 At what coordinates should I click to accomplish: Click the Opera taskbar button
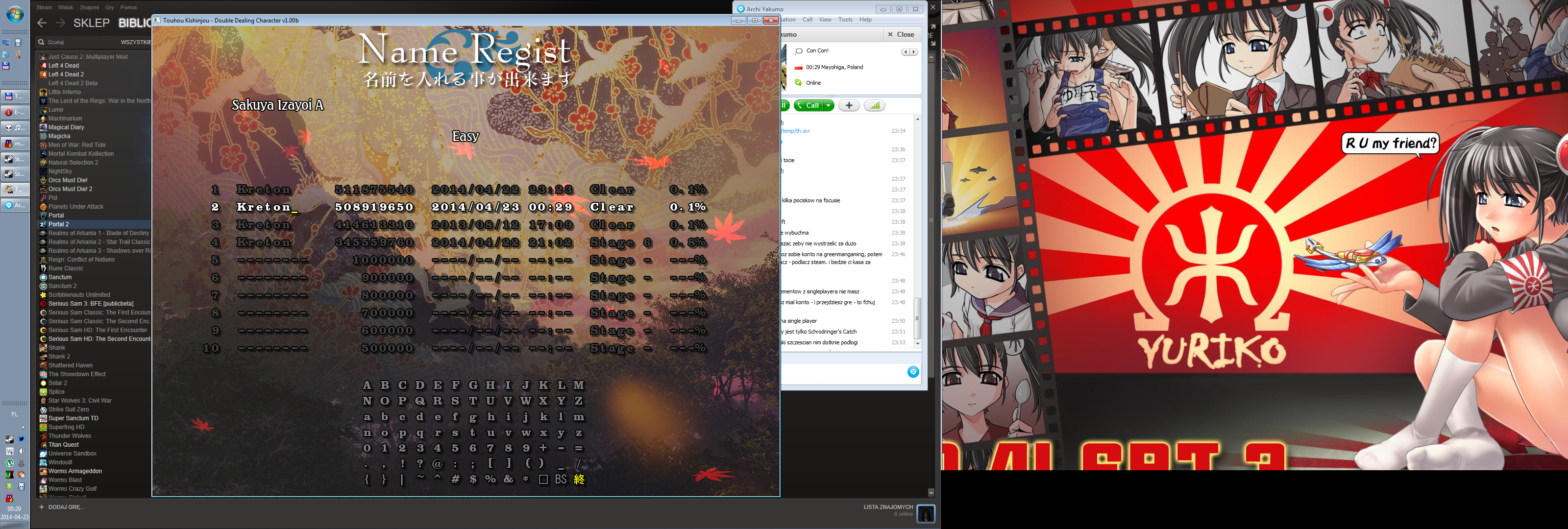(15, 112)
